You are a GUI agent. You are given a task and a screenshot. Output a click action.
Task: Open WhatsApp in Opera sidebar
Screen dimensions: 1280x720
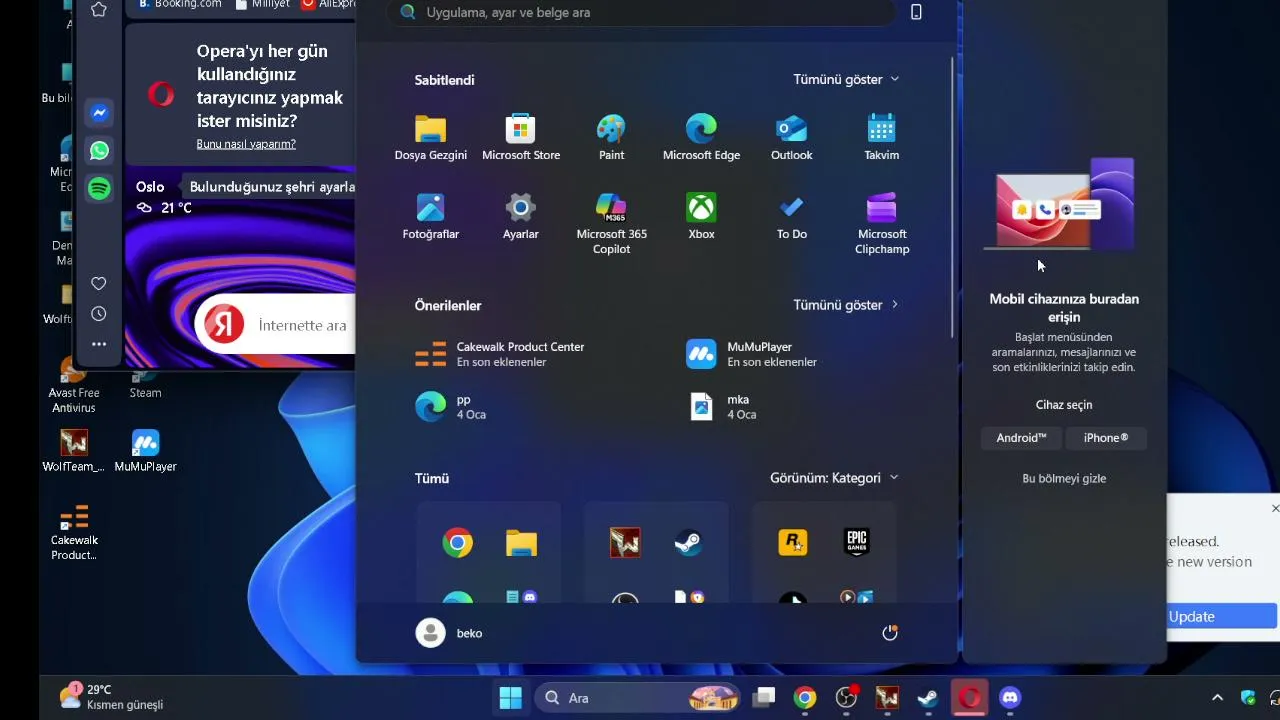99,151
